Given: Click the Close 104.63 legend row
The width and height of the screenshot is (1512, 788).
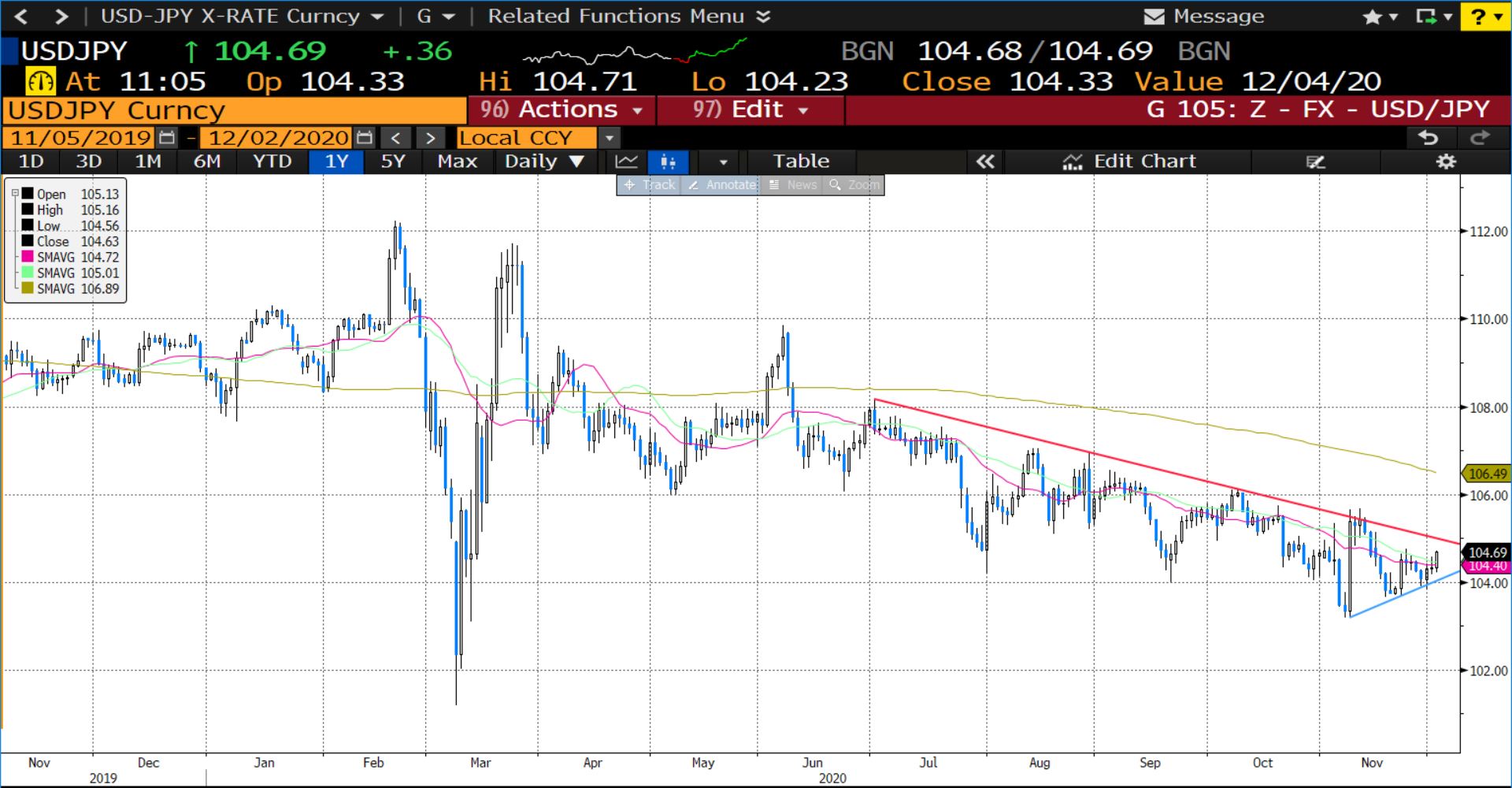Looking at the screenshot, I should [70, 241].
